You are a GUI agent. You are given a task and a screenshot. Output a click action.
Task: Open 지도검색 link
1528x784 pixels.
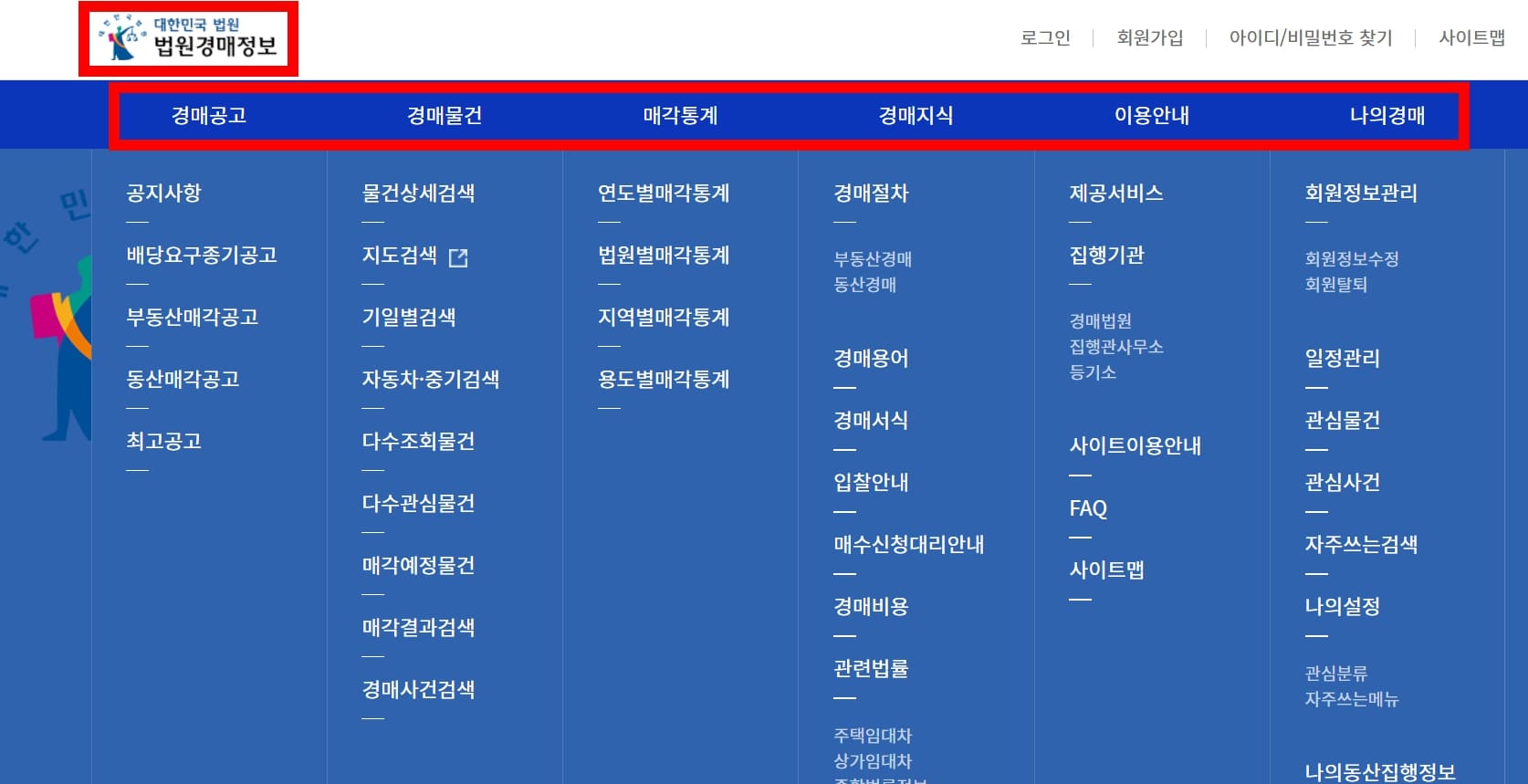click(x=399, y=255)
